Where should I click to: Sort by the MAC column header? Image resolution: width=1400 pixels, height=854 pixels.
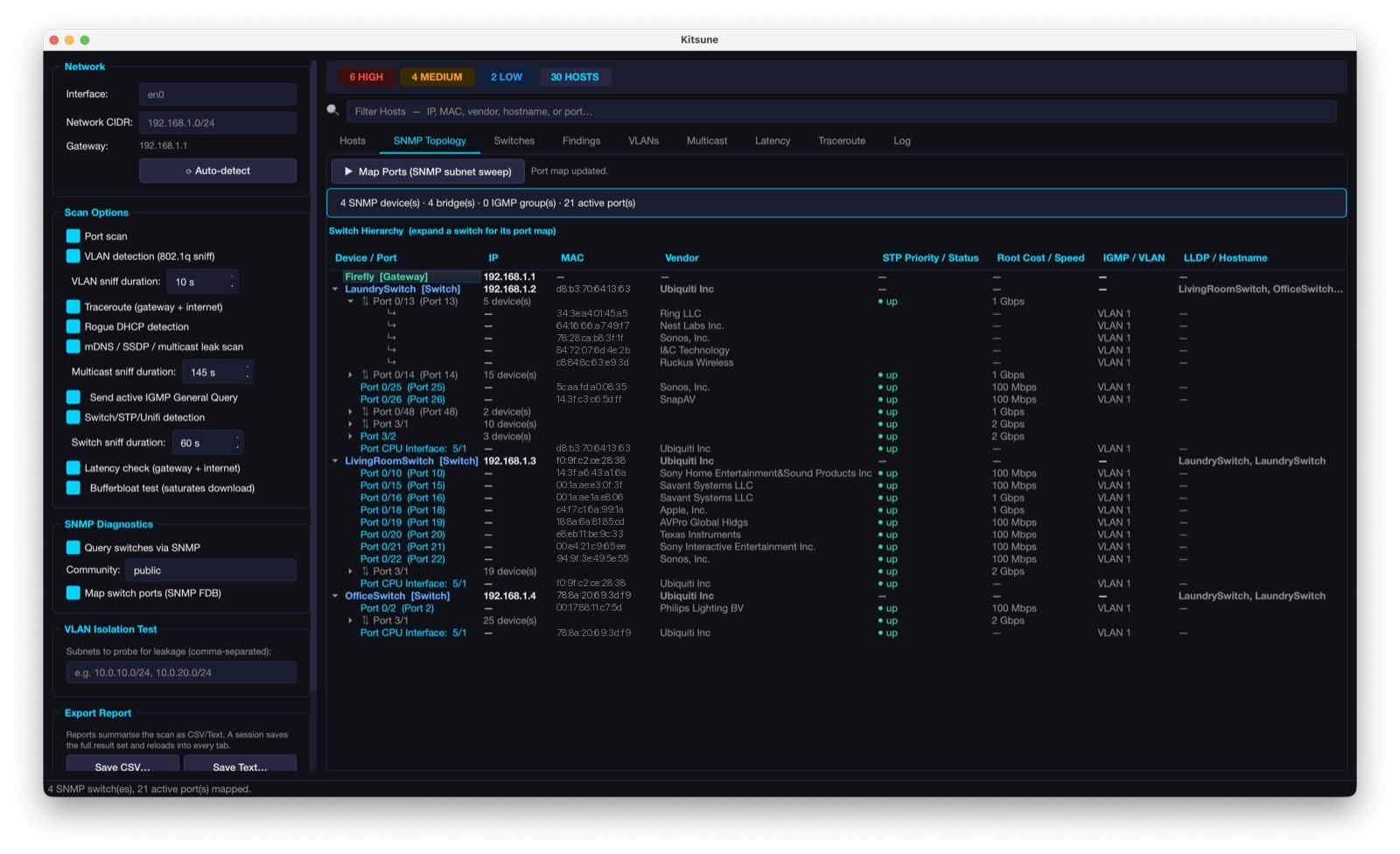[572, 258]
